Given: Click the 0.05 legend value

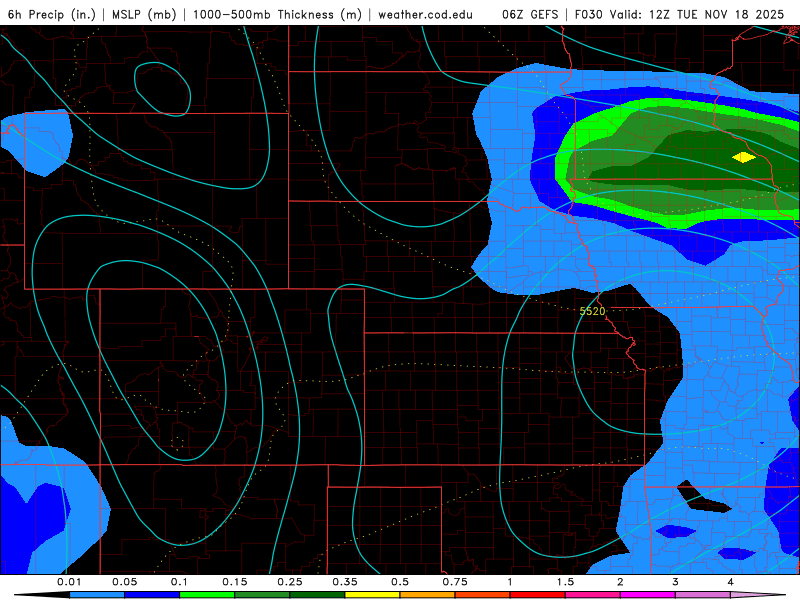Looking at the screenshot, I should [x=124, y=582].
